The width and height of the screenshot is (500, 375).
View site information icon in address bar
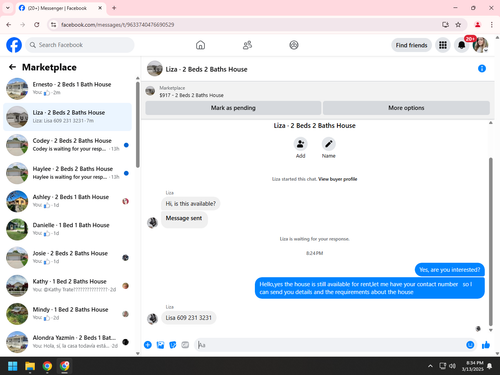pyautogui.click(x=53, y=25)
